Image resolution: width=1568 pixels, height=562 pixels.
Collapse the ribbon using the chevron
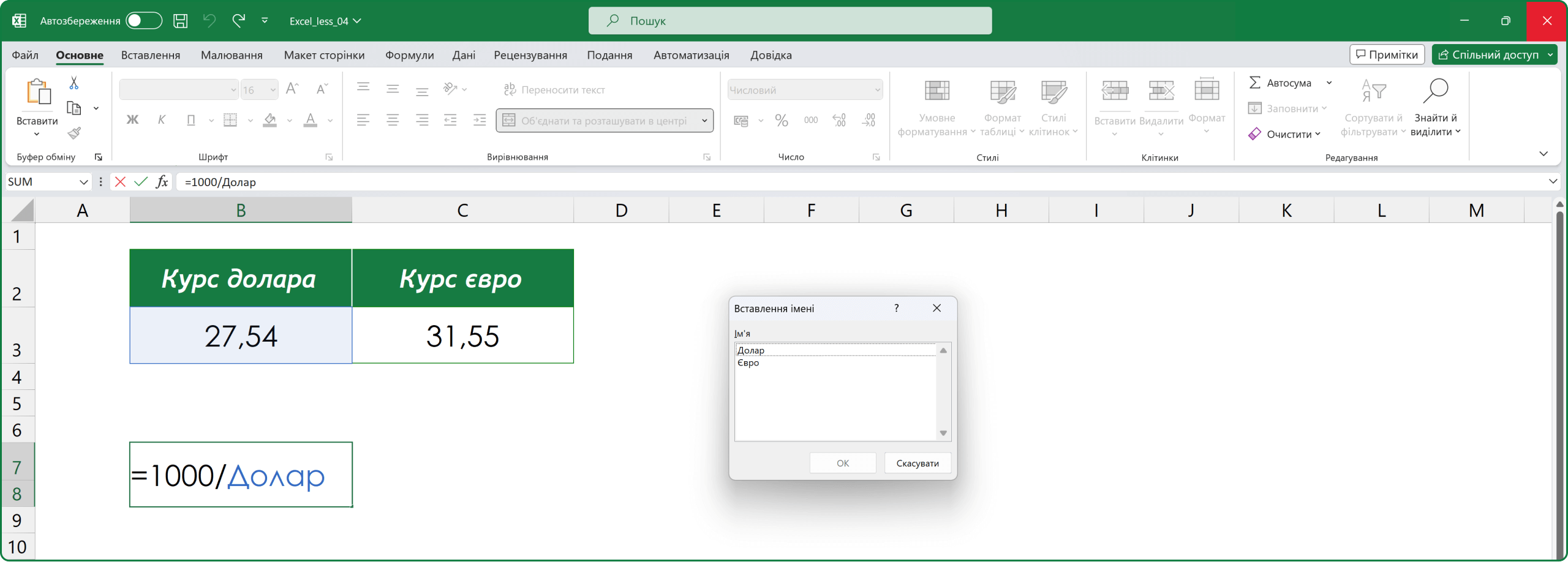[1543, 154]
